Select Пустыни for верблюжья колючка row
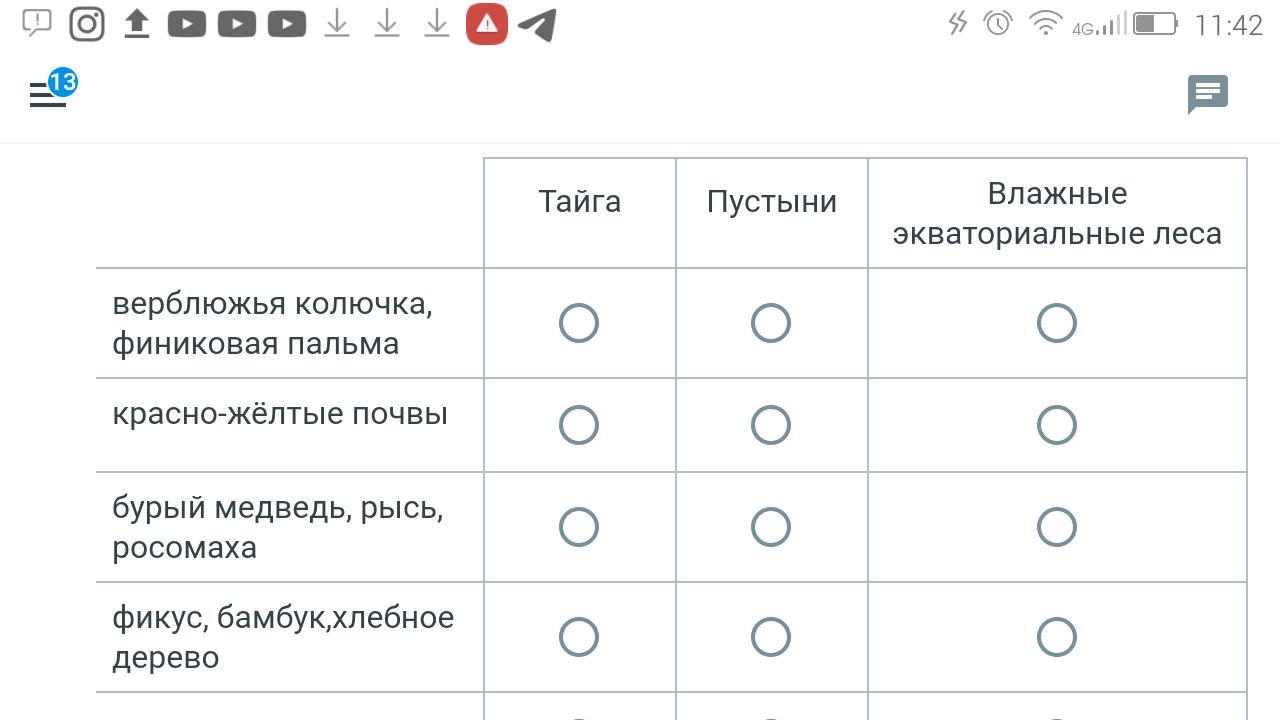This screenshot has width=1280, height=720. pos(771,323)
